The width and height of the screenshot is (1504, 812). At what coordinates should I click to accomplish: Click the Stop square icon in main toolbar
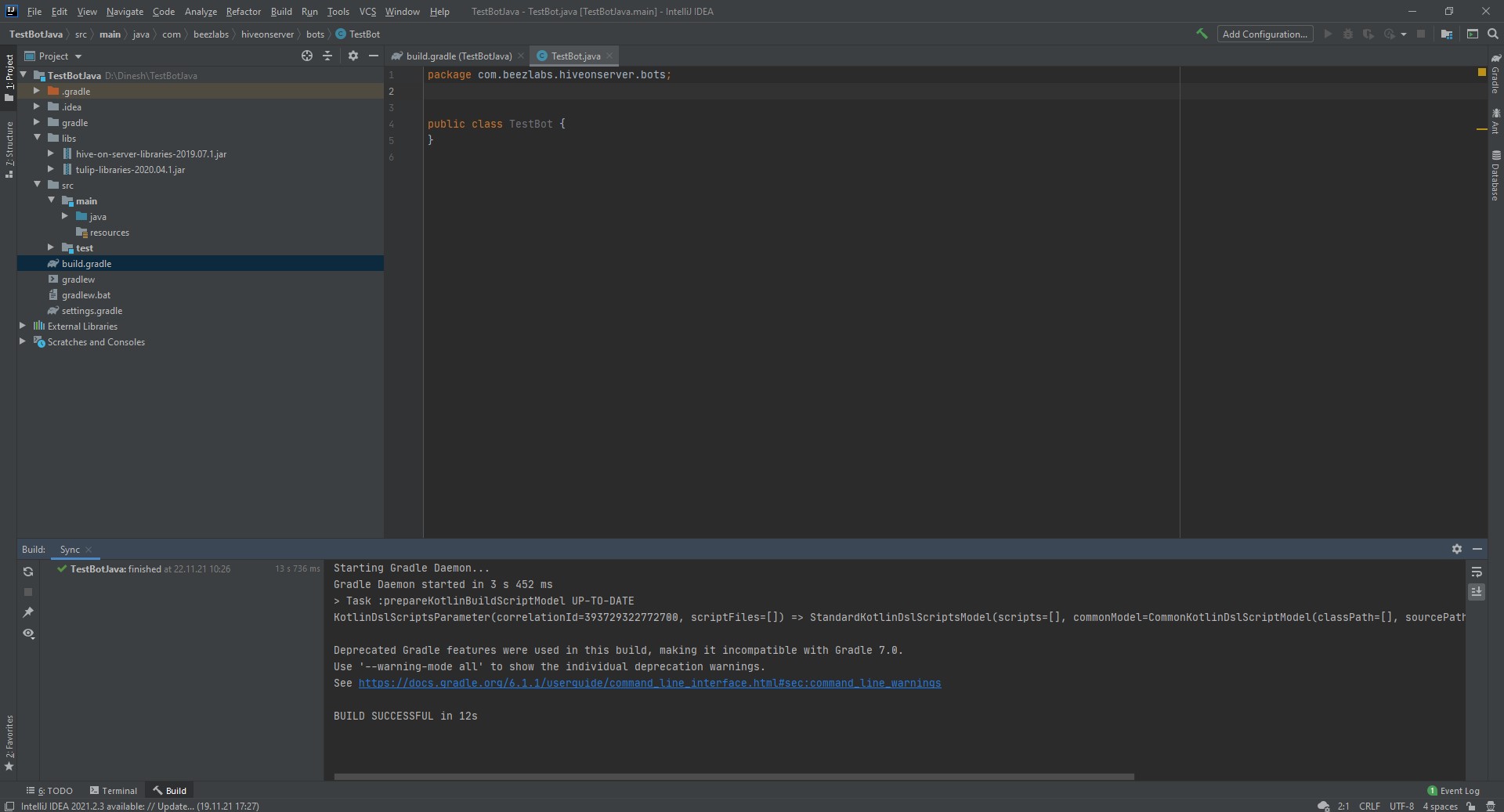[1421, 34]
